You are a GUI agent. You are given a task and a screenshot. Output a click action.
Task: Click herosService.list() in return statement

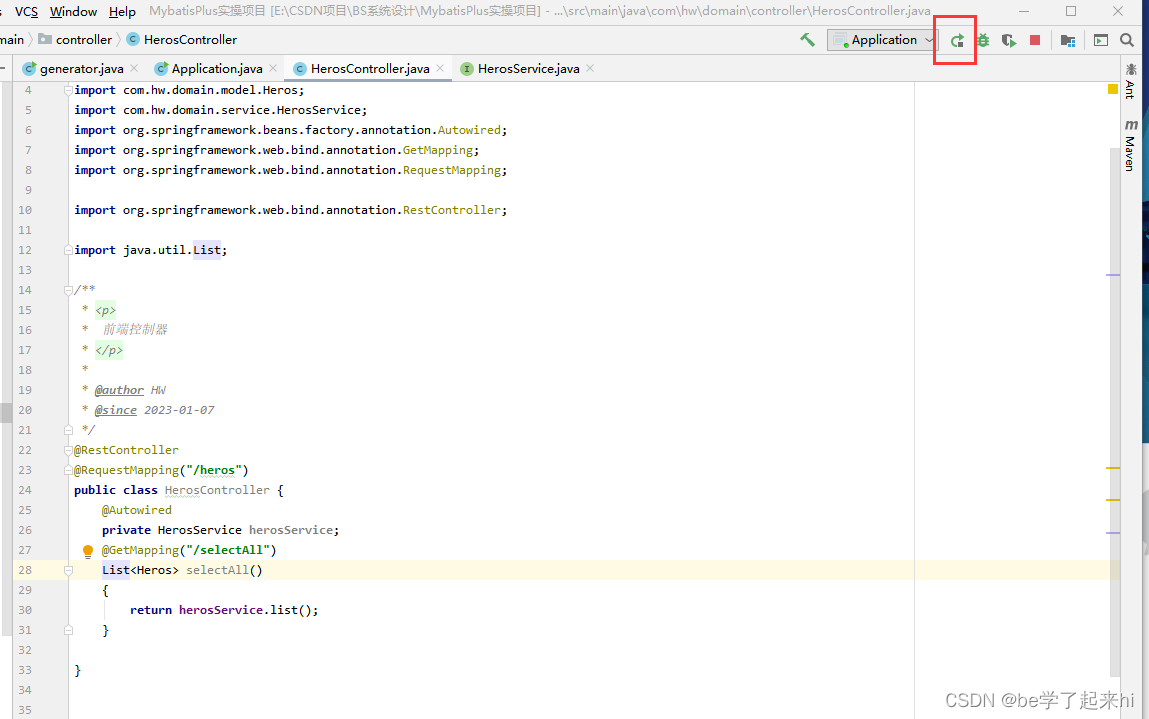245,611
